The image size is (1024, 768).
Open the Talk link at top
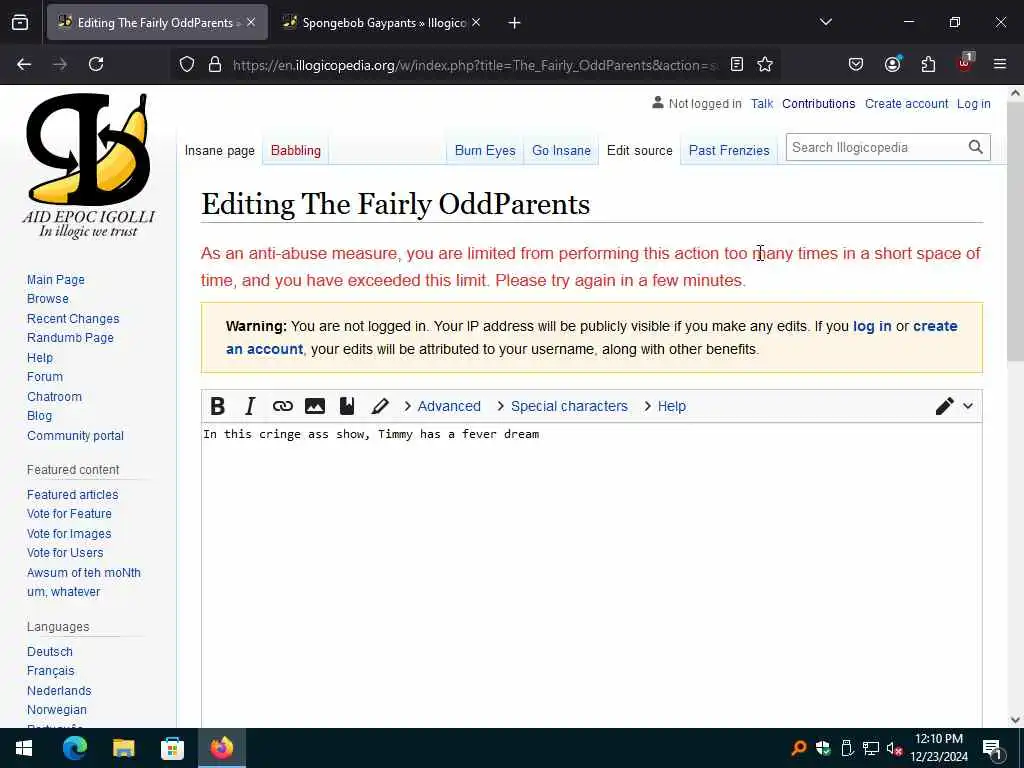(761, 104)
